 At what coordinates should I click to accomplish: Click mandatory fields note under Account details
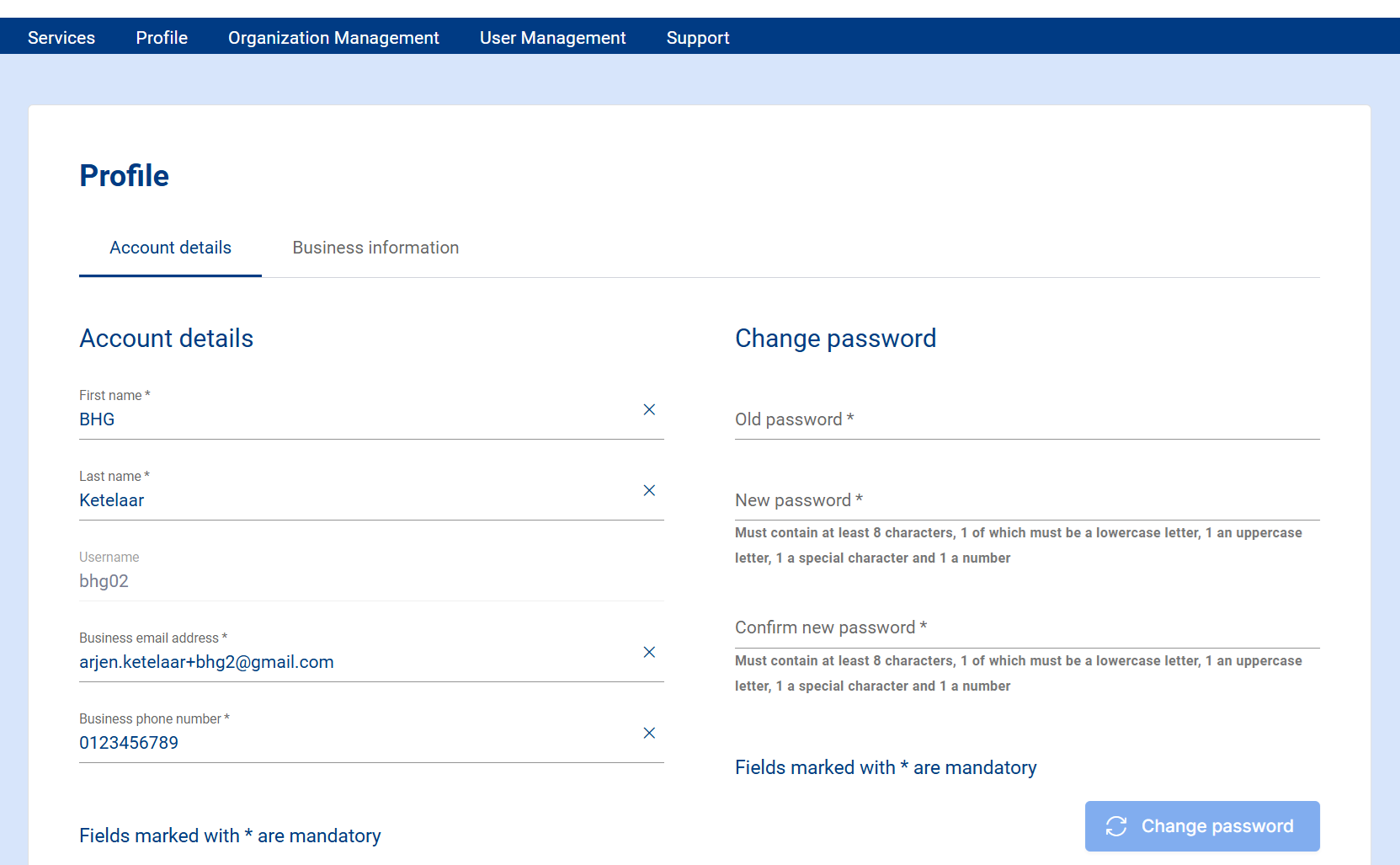point(230,836)
